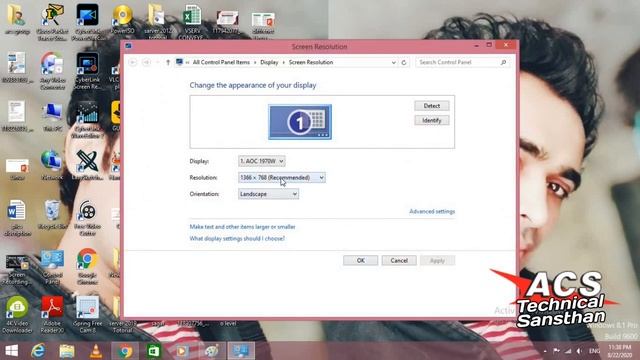This screenshot has height=360, width=640.
Task: Click the search magnifier icon
Action: [503, 62]
